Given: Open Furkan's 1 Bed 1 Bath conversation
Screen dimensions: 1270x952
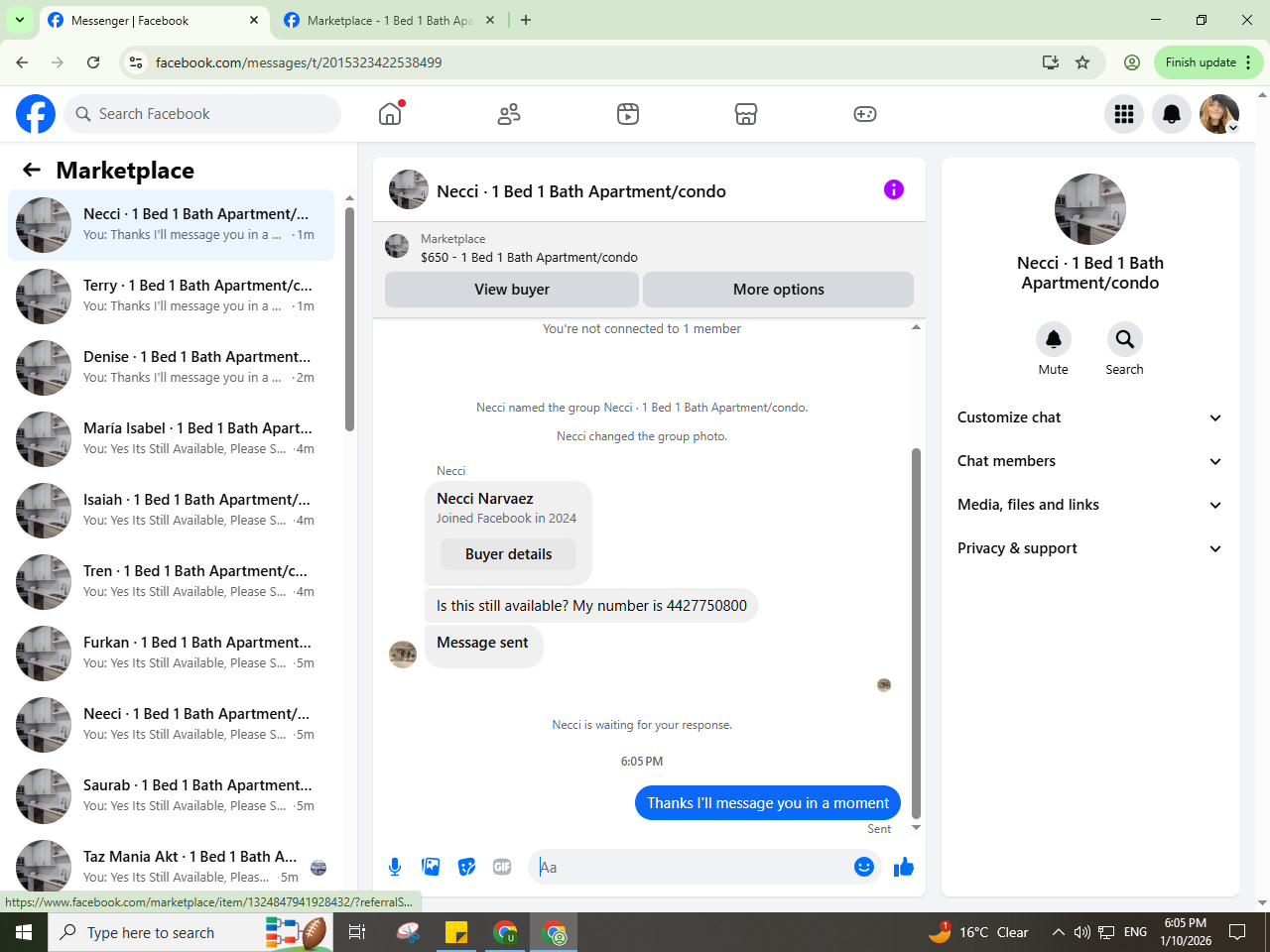Looking at the screenshot, I should pos(171,654).
